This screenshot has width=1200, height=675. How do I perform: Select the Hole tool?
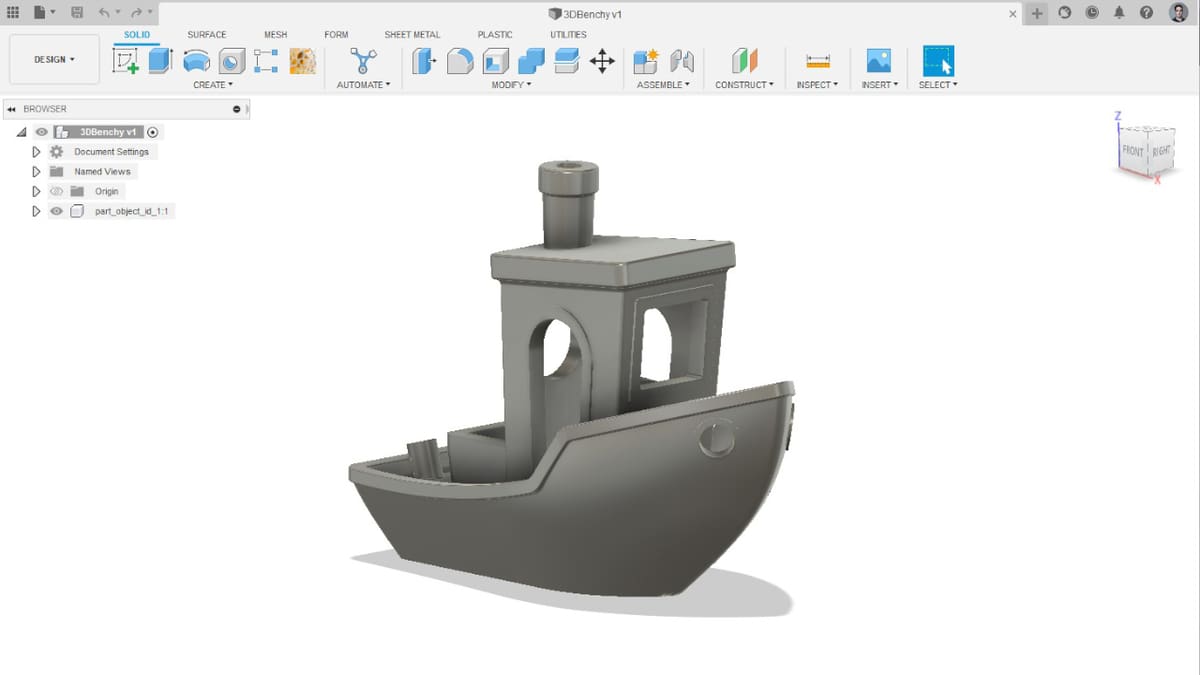pos(231,61)
